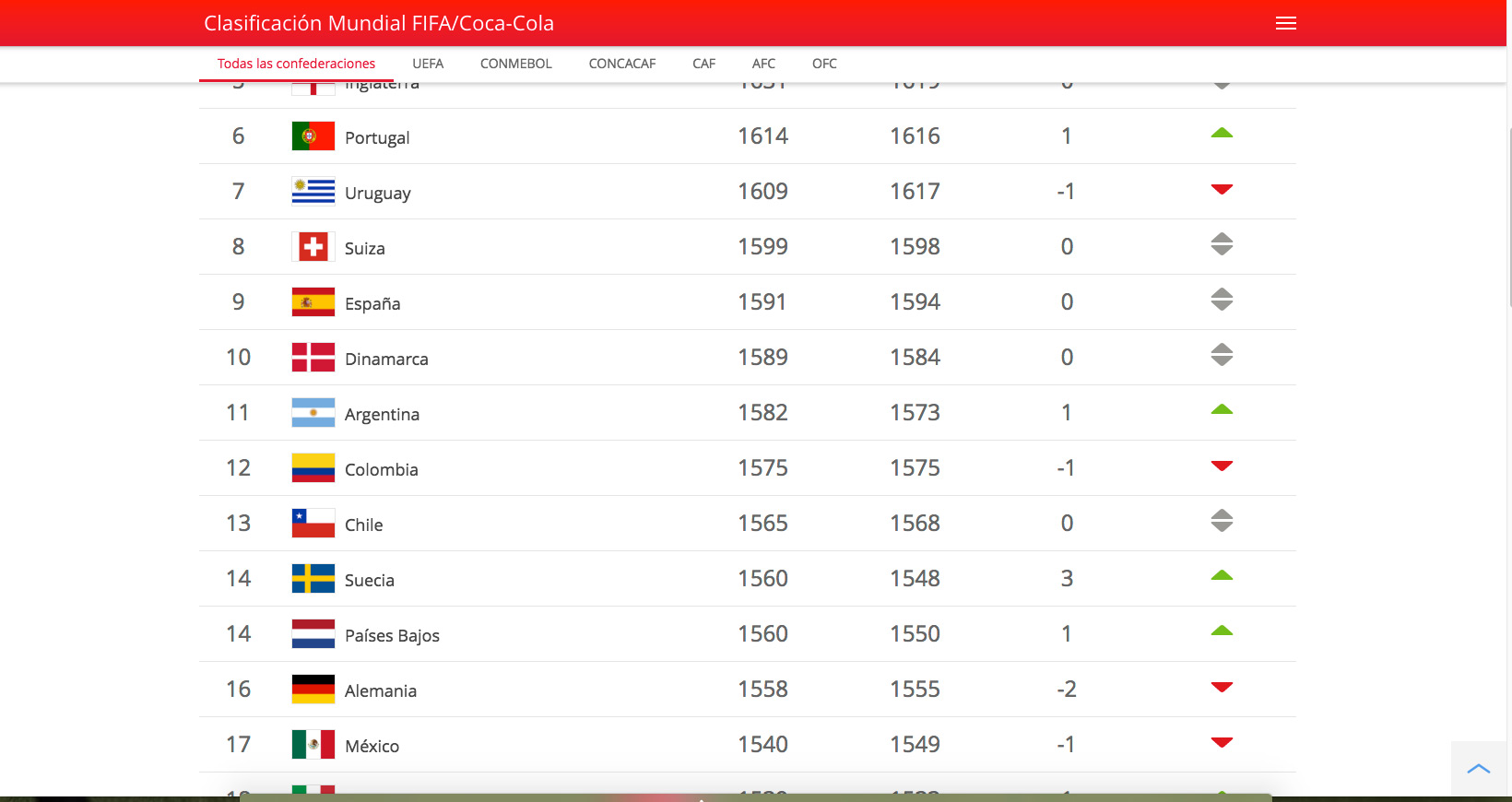Click green up arrow in Suecia row
Image resolution: width=1512 pixels, height=802 pixels.
(1222, 575)
